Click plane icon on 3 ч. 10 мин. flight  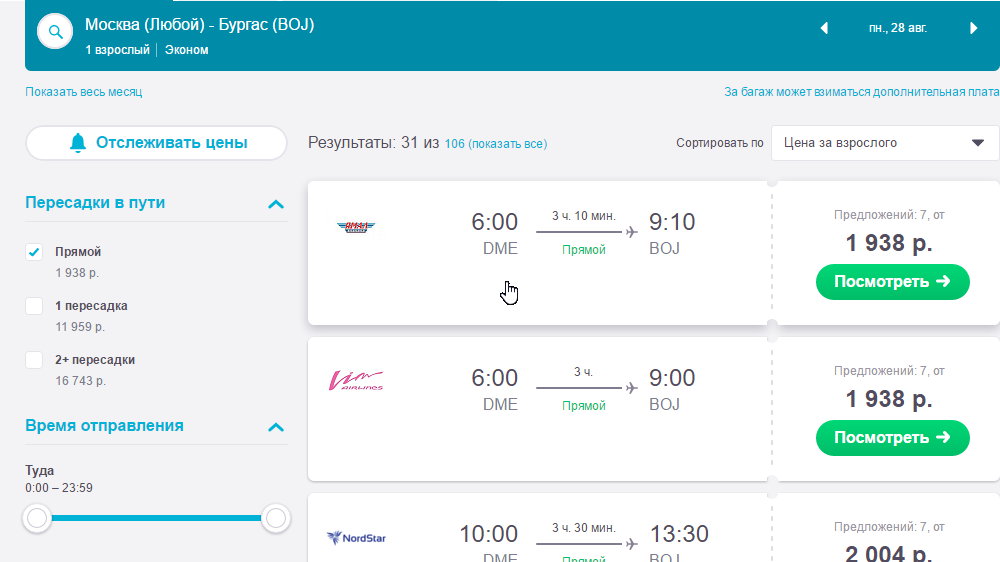(631, 232)
